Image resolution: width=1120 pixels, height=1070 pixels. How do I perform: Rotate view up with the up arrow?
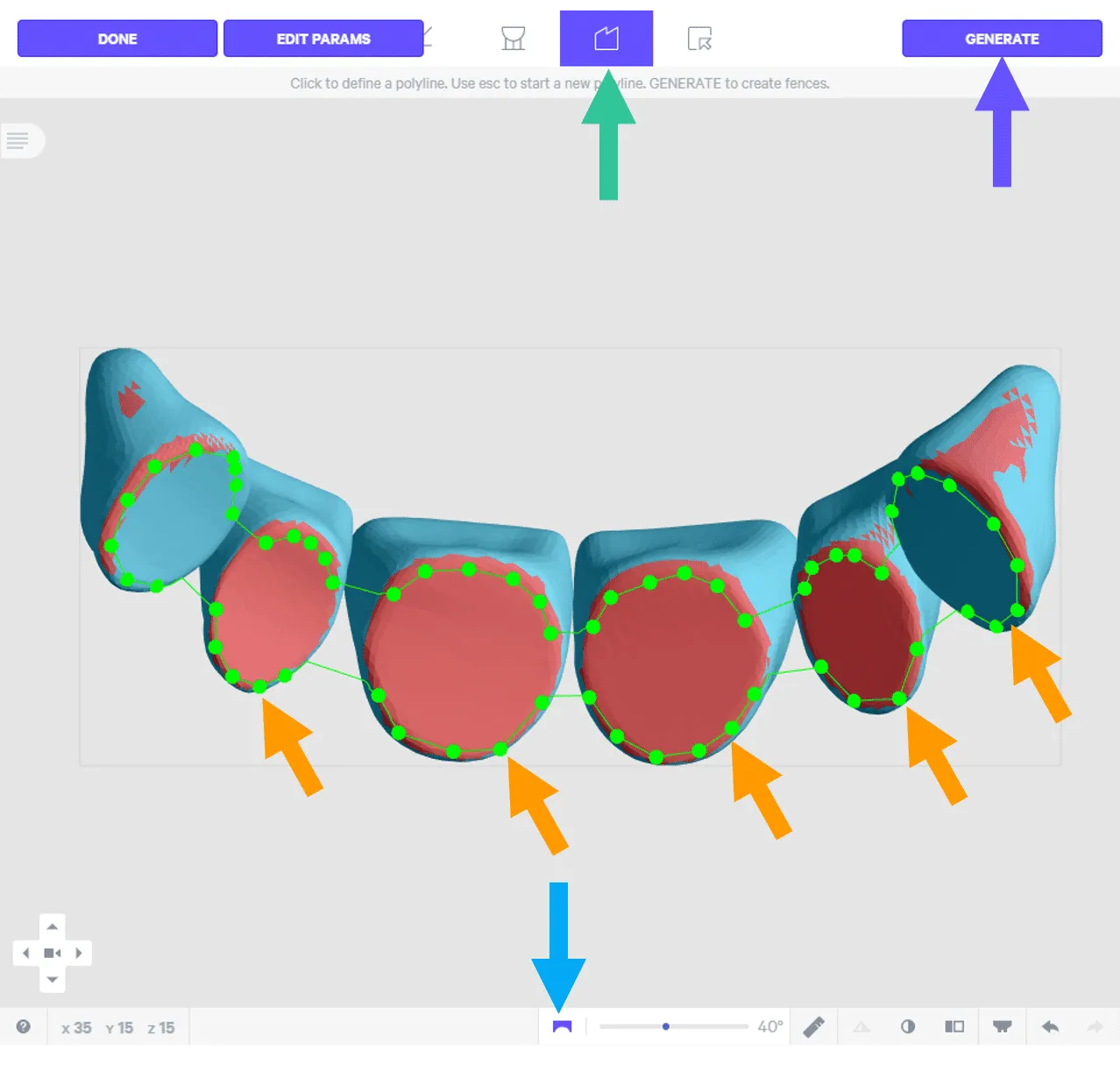(53, 926)
